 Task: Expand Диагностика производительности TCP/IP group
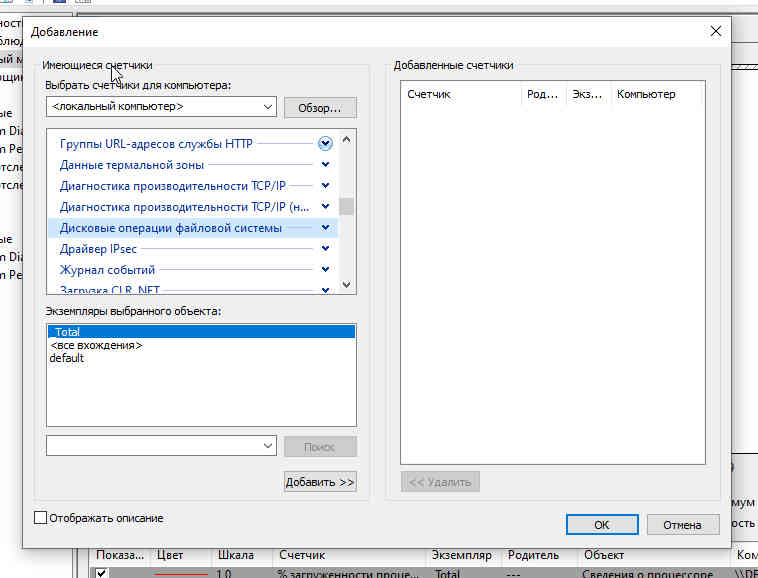pos(325,186)
